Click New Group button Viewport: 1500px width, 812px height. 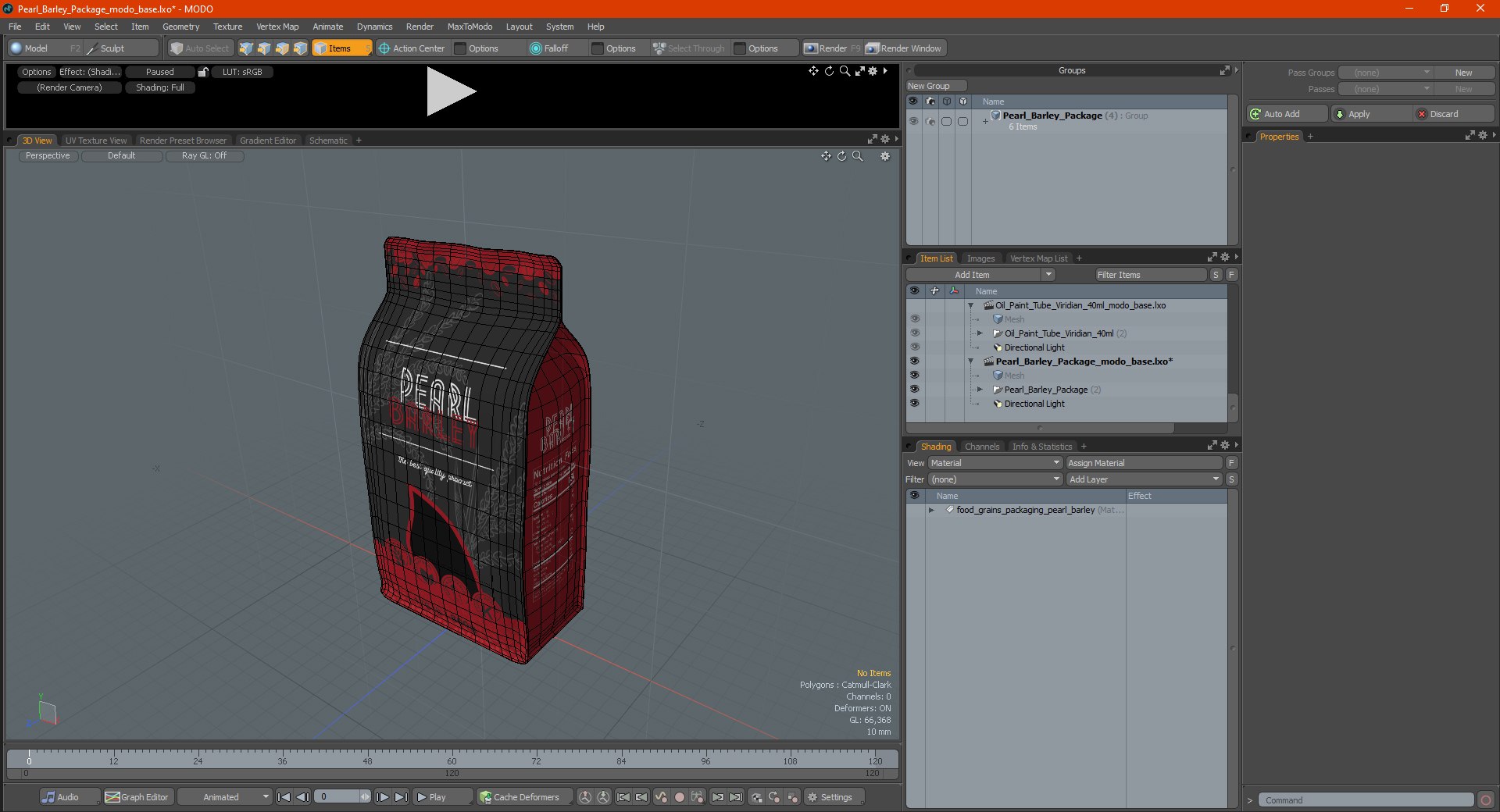[x=936, y=86]
